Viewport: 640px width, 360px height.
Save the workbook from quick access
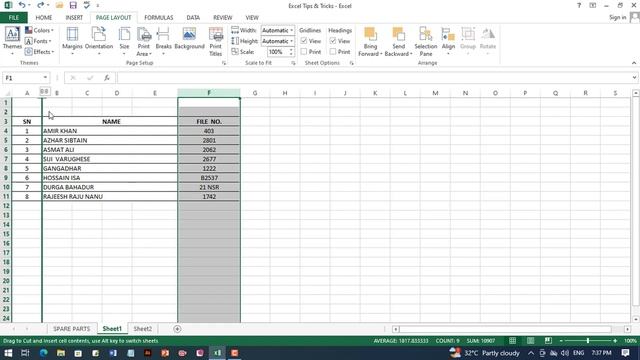point(73,5)
